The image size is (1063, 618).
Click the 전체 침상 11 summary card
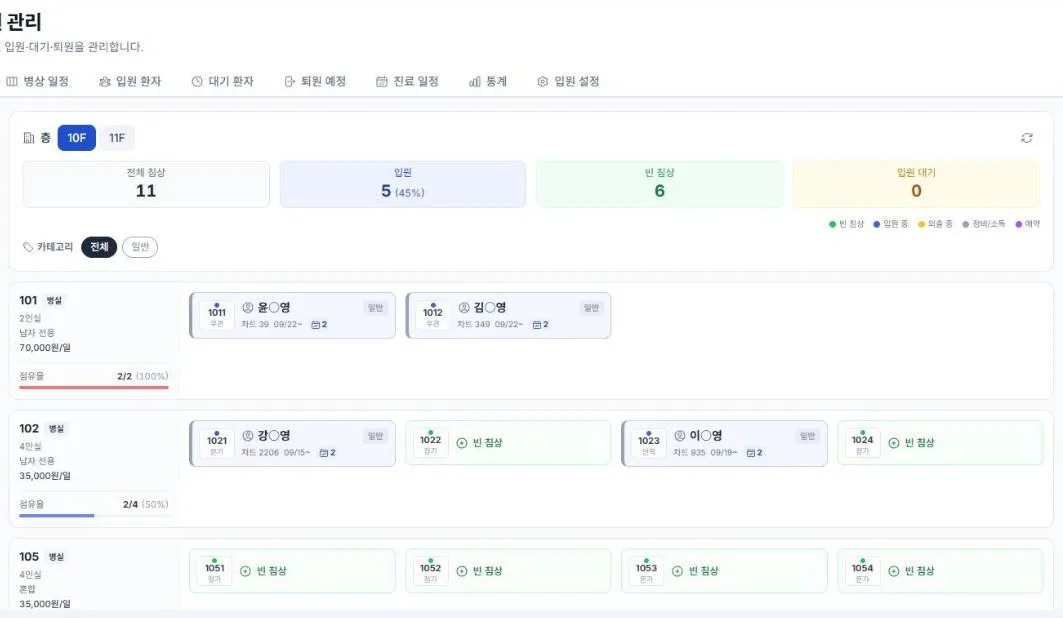[146, 184]
